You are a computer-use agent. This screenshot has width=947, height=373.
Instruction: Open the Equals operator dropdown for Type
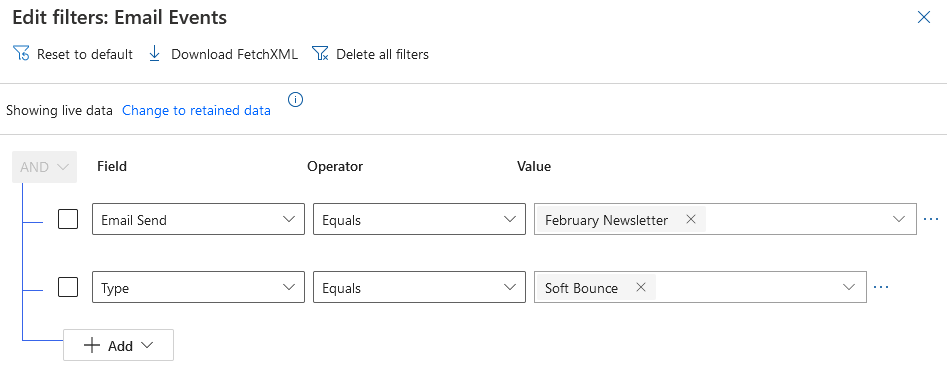click(x=419, y=287)
